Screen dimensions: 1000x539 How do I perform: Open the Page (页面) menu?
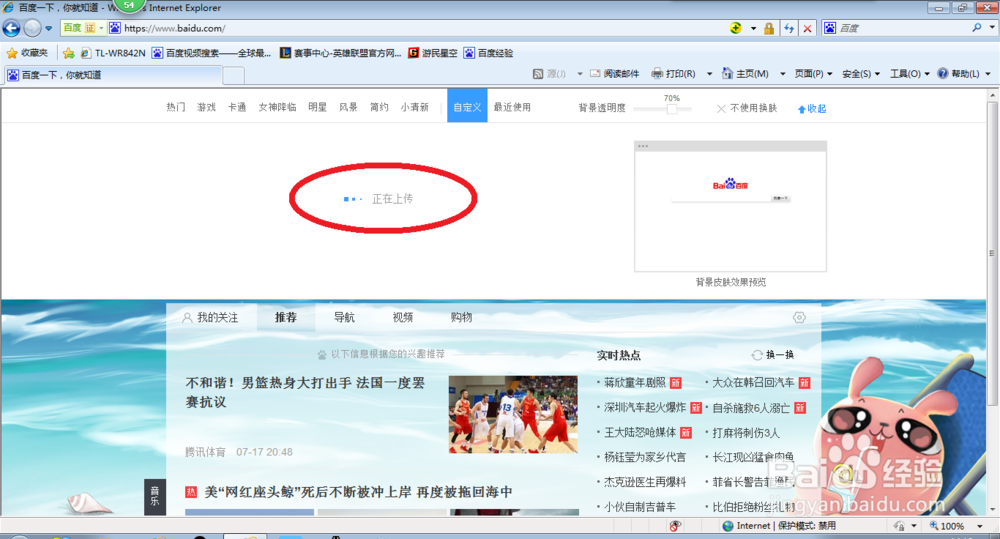pyautogui.click(x=813, y=74)
